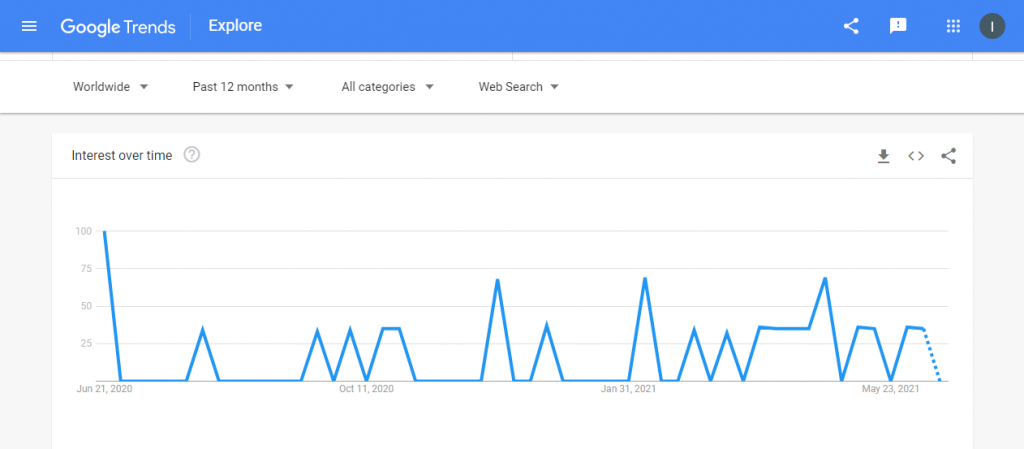The image size is (1024, 449).
Task: Open the help icon beside Interest over time
Action: [x=191, y=155]
